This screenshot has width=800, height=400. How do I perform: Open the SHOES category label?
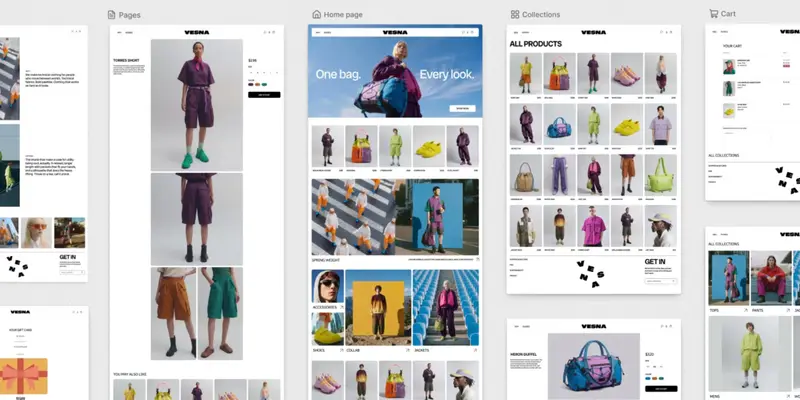[318, 351]
